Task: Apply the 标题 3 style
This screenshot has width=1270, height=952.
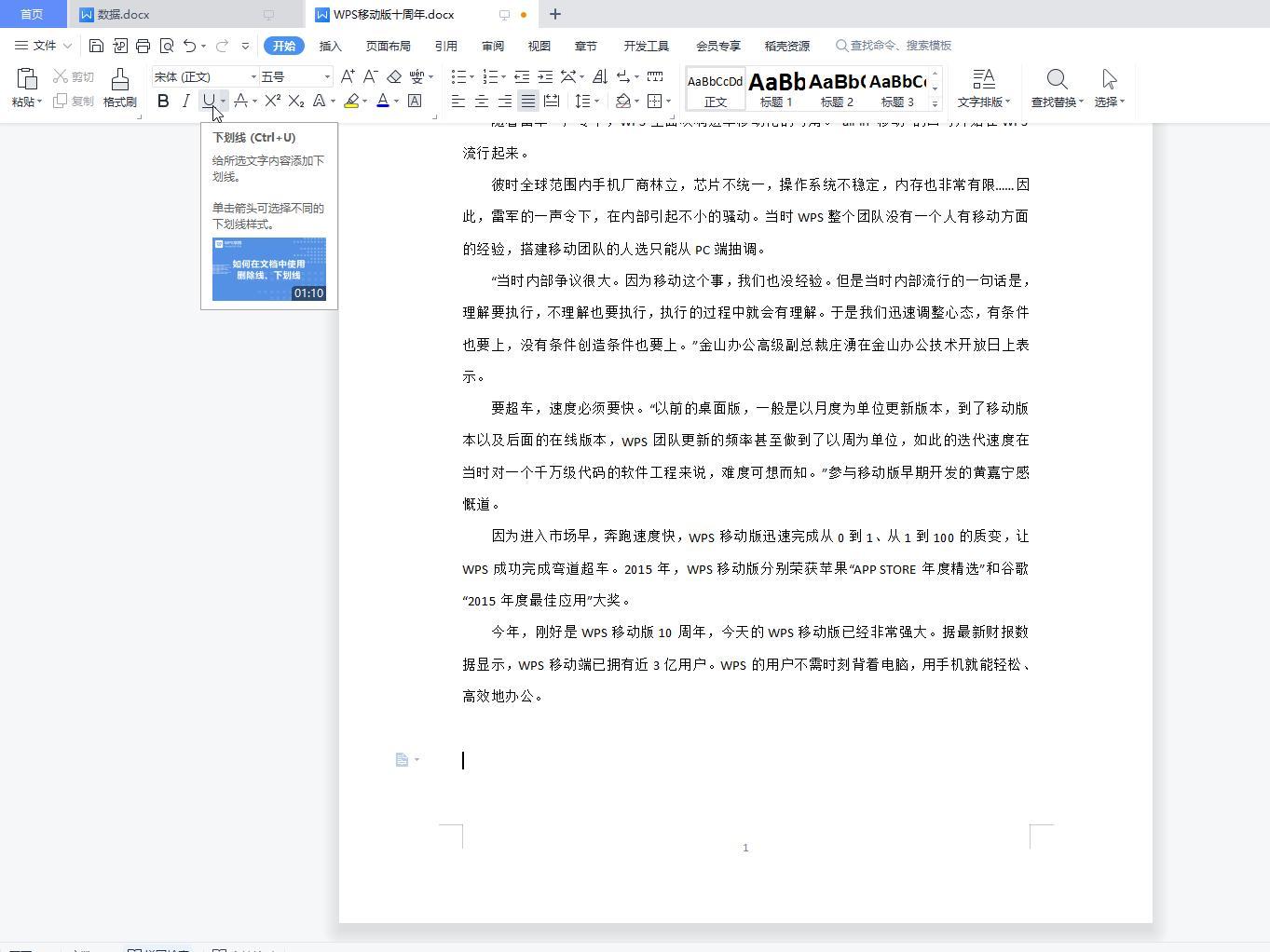Action: point(897,88)
